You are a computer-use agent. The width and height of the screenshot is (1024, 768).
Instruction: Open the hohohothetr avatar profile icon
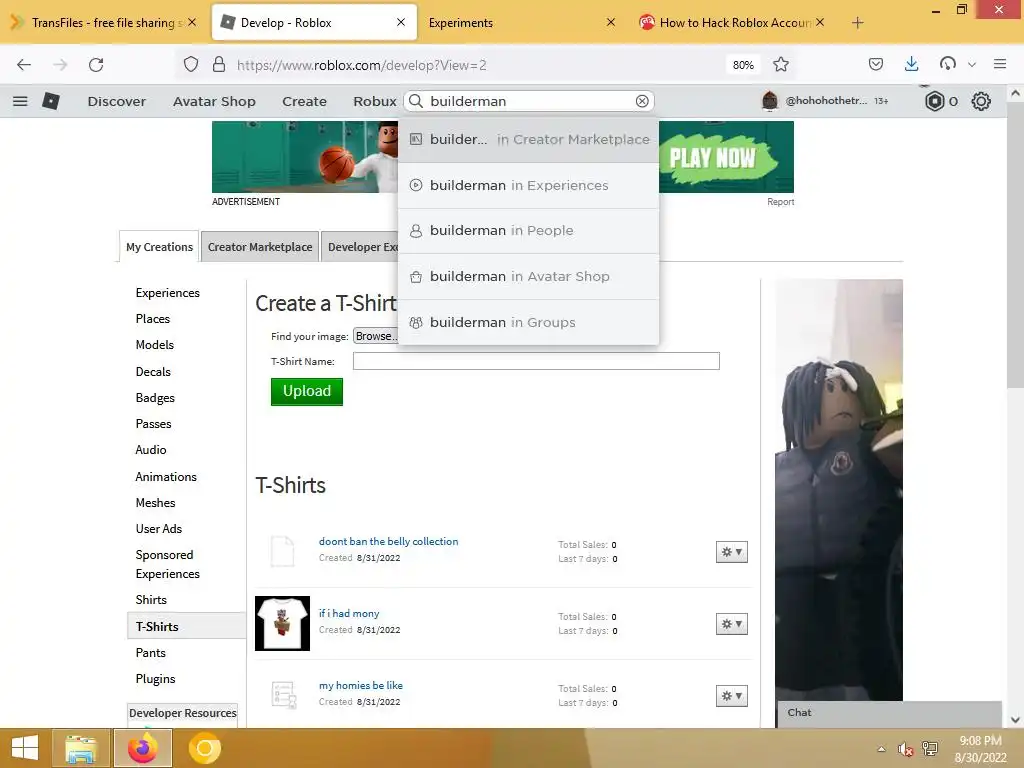click(x=770, y=101)
